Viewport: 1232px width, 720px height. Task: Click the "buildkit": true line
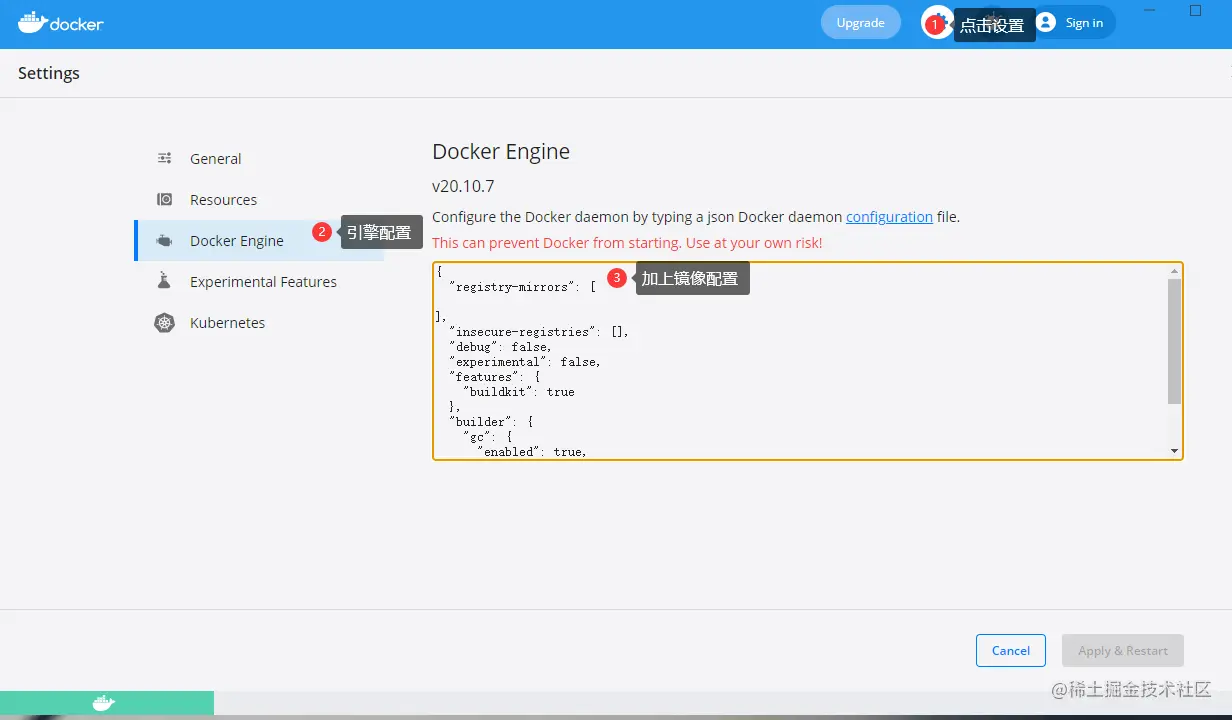(518, 392)
